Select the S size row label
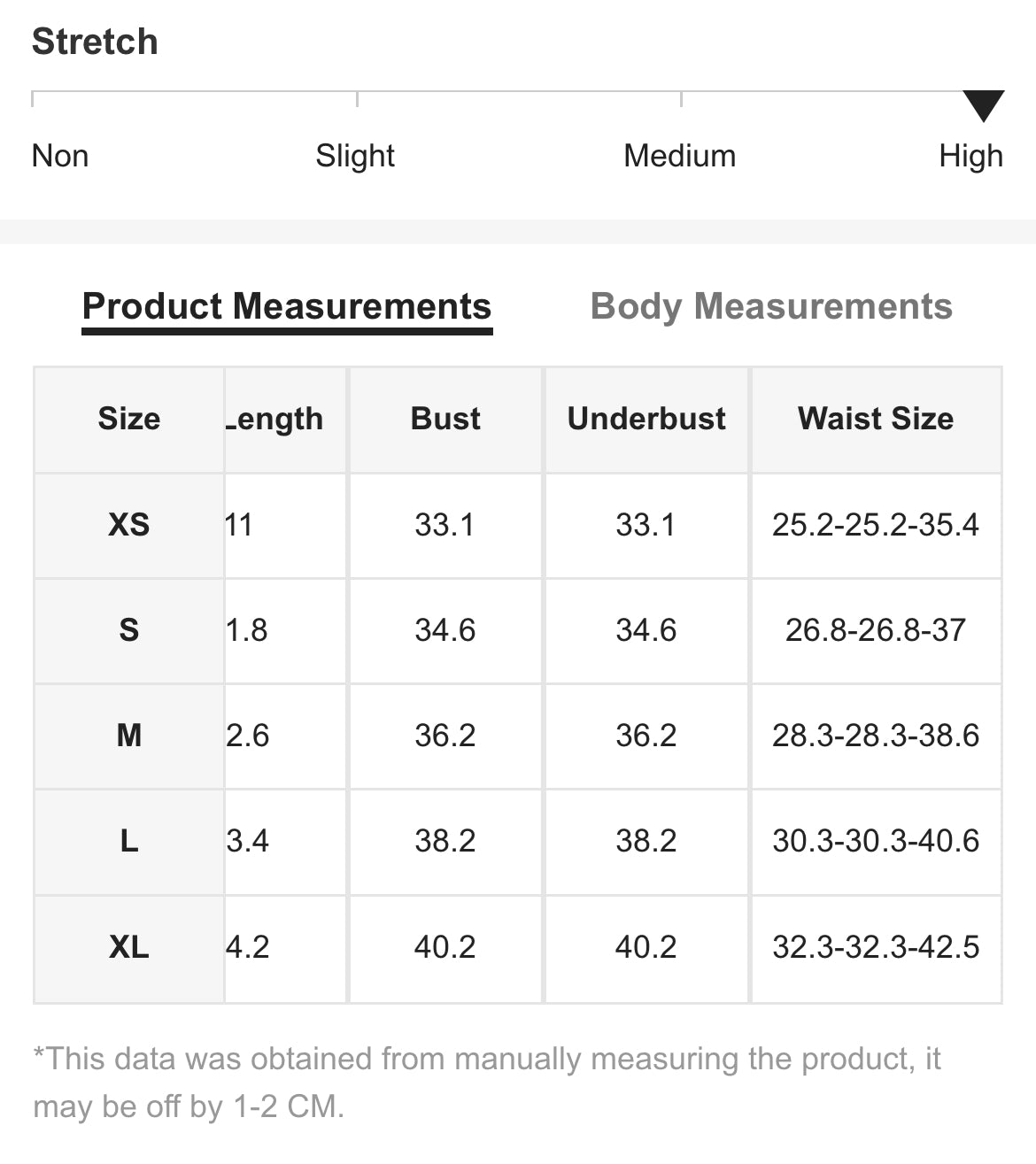 pyautogui.click(x=129, y=630)
